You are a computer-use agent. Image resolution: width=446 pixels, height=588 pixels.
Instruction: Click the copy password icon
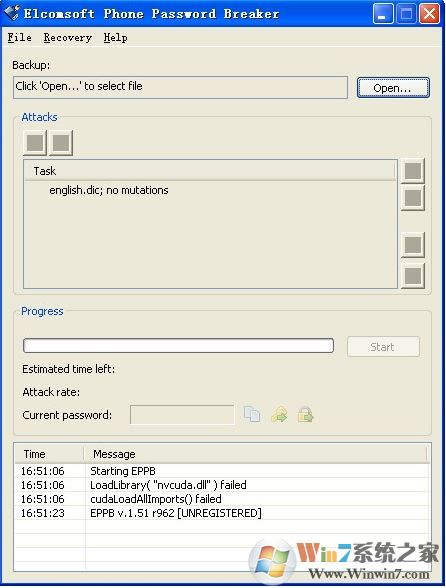pyautogui.click(x=252, y=414)
